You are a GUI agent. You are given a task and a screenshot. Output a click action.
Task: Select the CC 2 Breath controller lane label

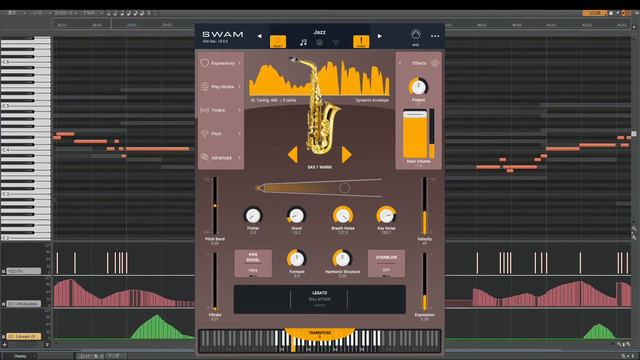pos(24,337)
